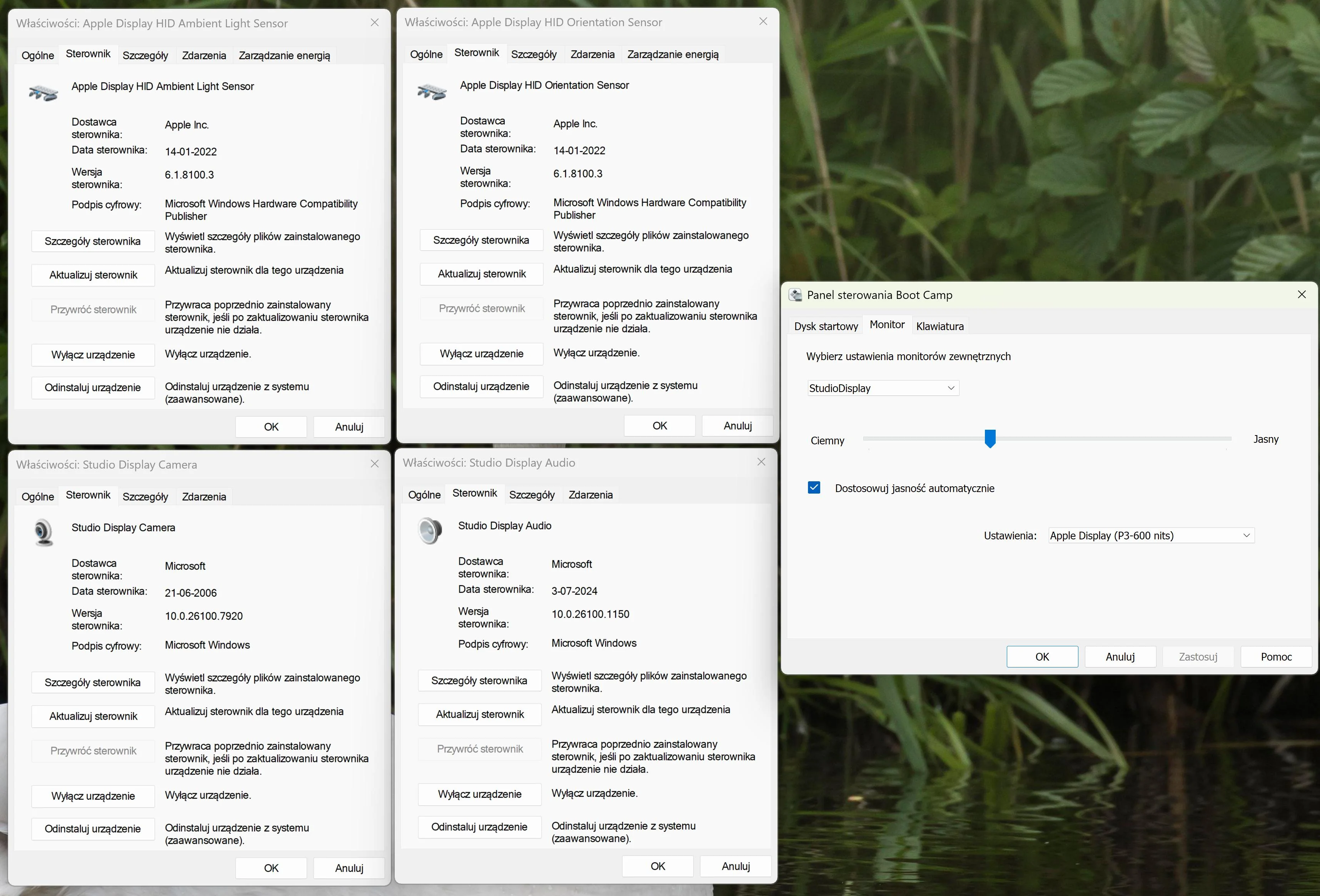
Task: Open Ogólne tab in Ambient Light Sensor window
Action: (38, 55)
